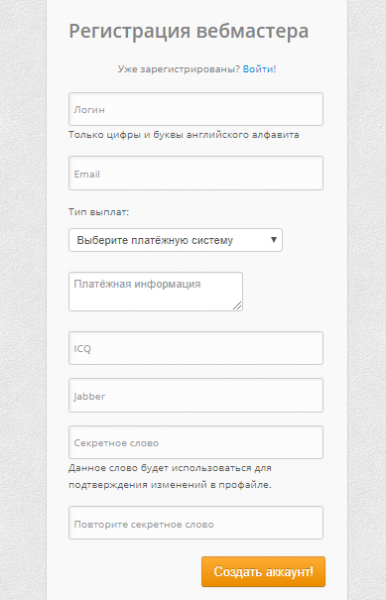The width and height of the screenshot is (386, 600).
Task: Select the Повторите секретное слово field
Action: (x=196, y=523)
